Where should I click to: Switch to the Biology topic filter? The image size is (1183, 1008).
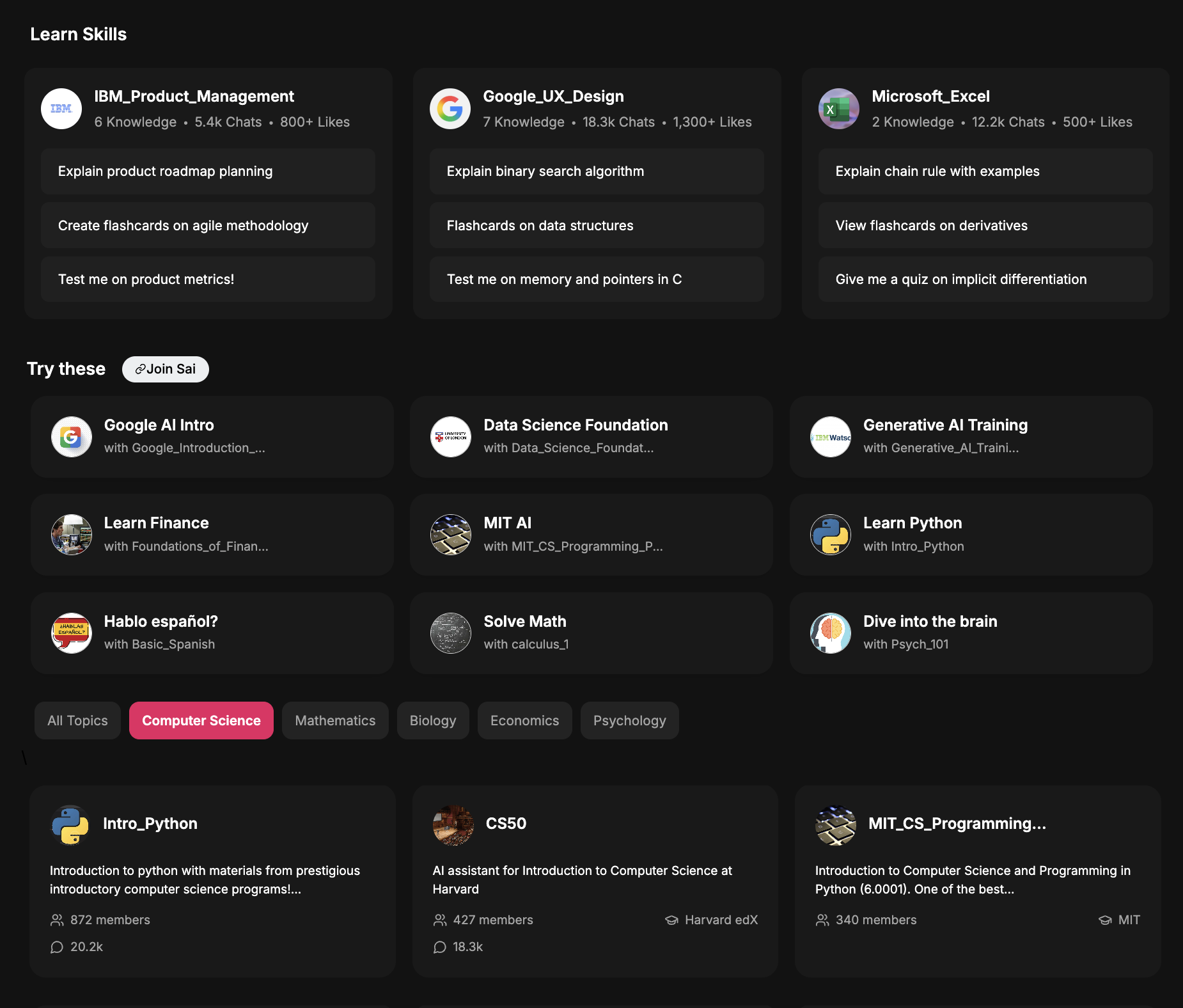point(433,720)
